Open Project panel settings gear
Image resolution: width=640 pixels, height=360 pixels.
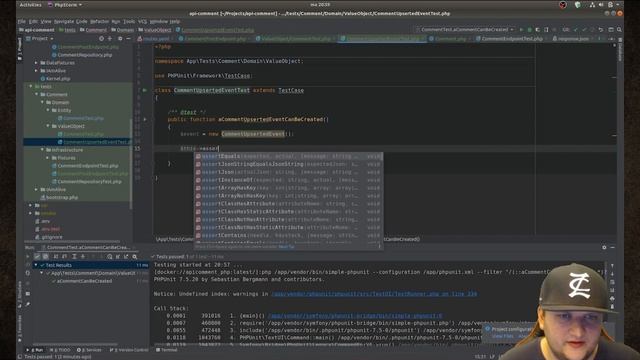click(x=120, y=38)
